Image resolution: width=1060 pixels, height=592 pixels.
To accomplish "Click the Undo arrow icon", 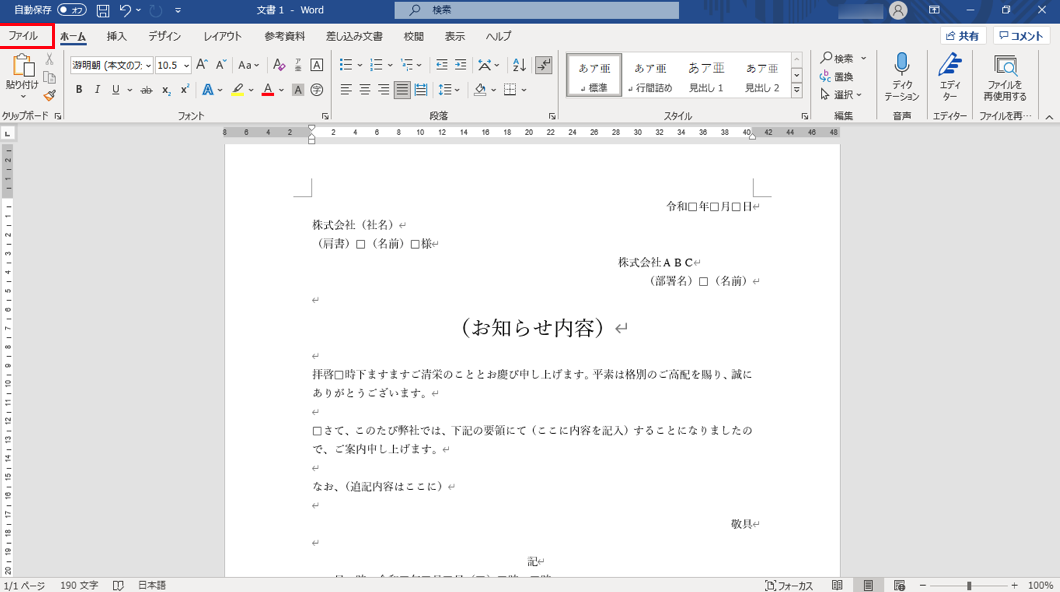I will 125,10.
